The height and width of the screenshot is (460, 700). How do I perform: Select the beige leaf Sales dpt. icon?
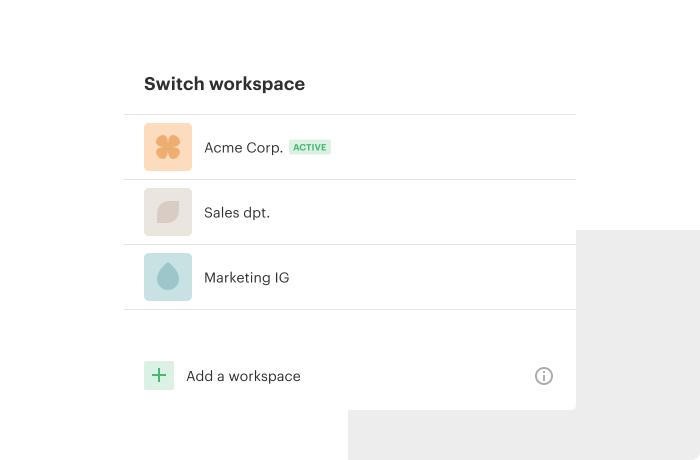click(168, 212)
